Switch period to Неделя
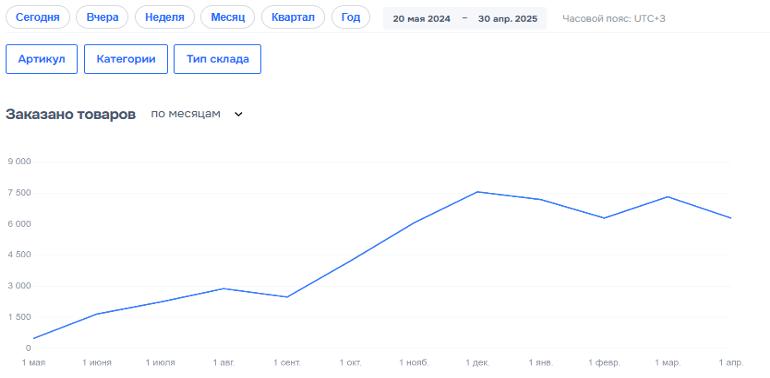770x378 pixels. (x=165, y=18)
